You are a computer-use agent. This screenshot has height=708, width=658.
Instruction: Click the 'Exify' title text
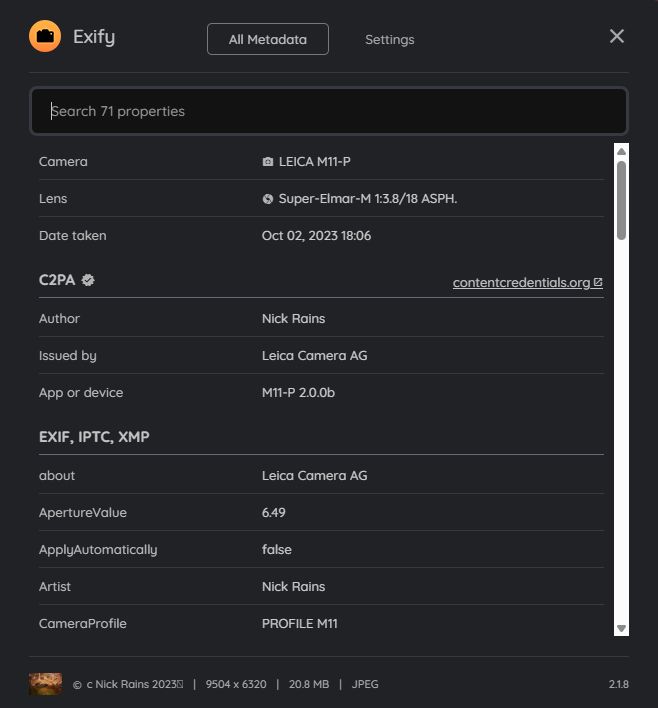click(94, 37)
